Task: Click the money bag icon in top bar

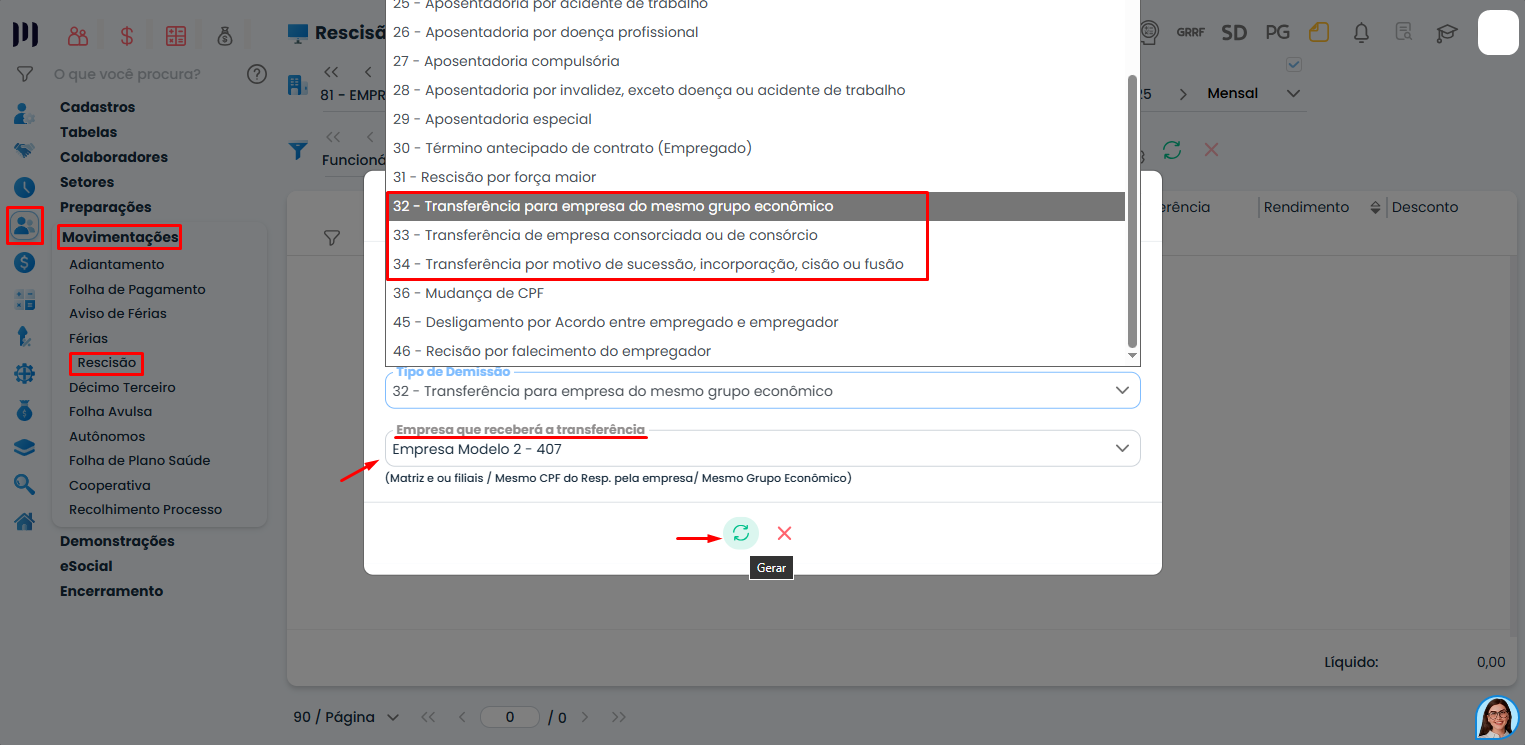Action: (x=224, y=35)
